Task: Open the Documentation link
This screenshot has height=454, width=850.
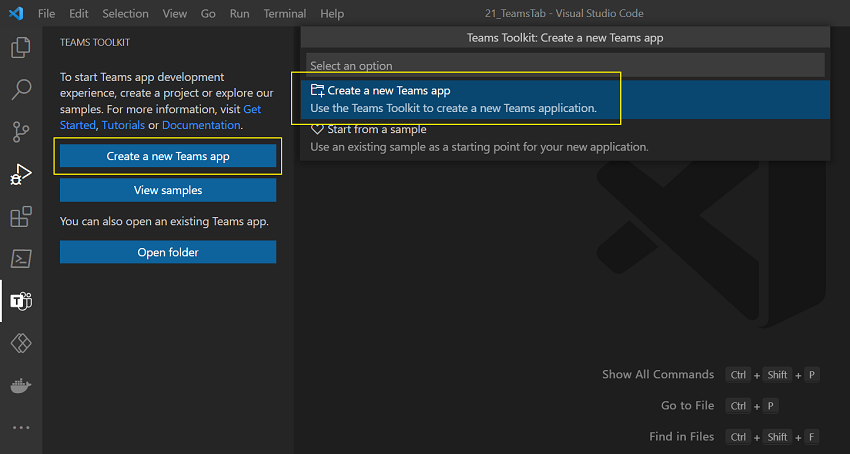Action: [x=201, y=125]
